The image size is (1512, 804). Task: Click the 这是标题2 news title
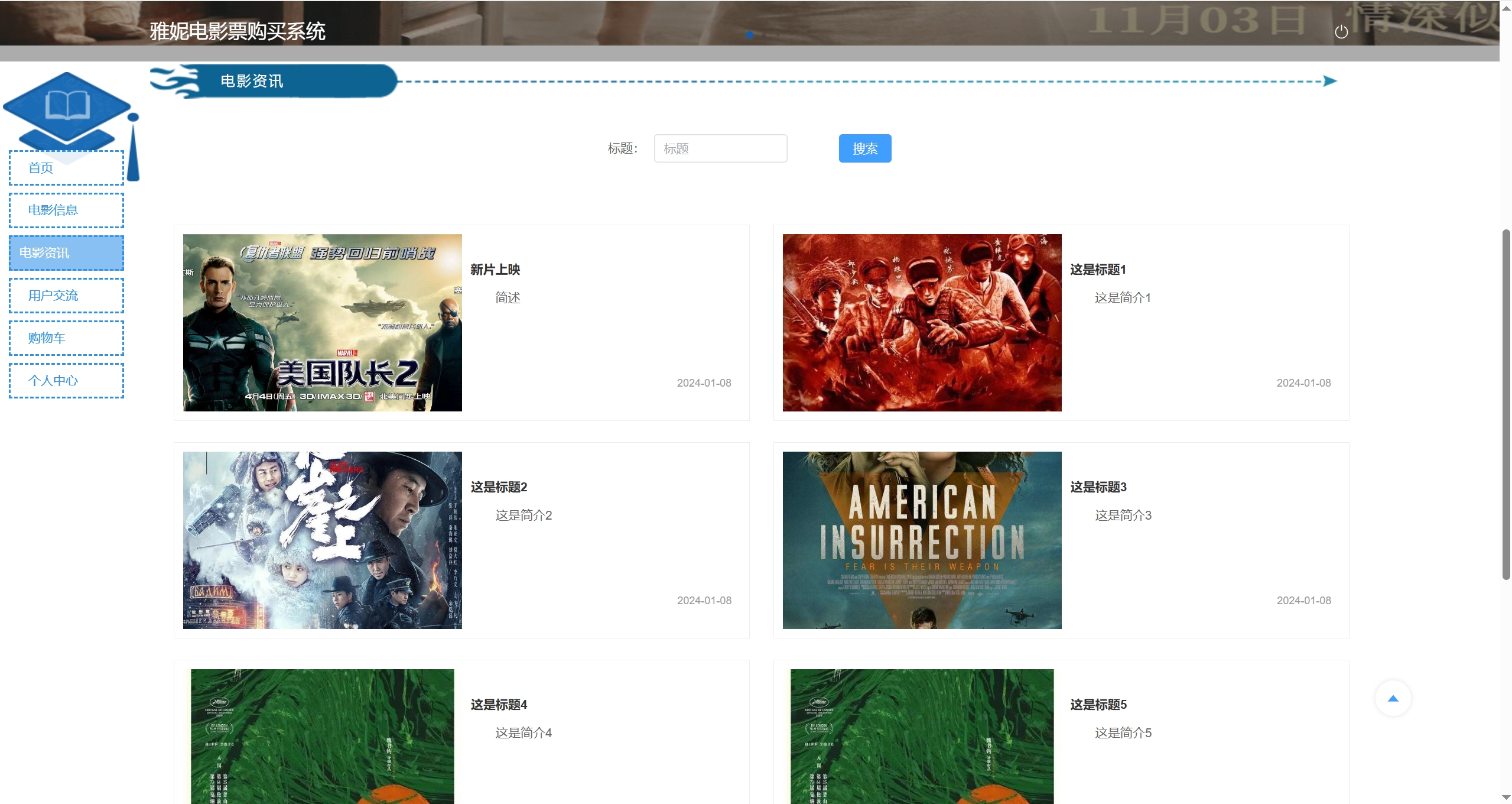coord(499,487)
